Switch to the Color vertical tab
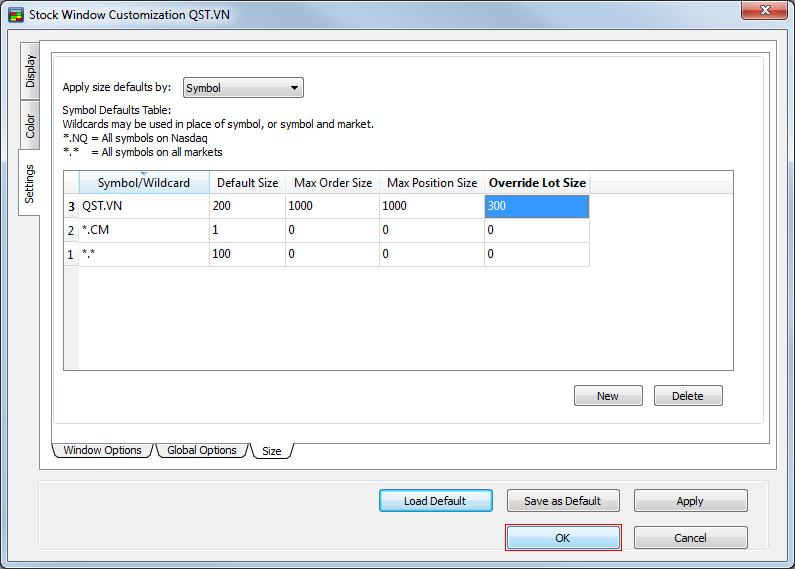Screen dimensions: 795x569 pyautogui.click(x=30, y=126)
